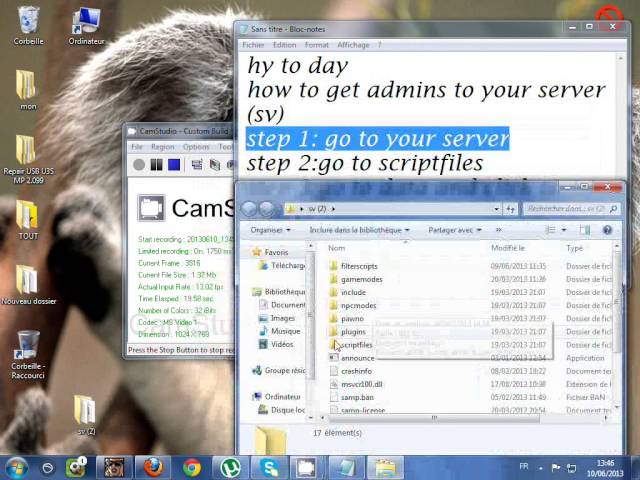Open Ordinateur desktop icon

(x=86, y=25)
